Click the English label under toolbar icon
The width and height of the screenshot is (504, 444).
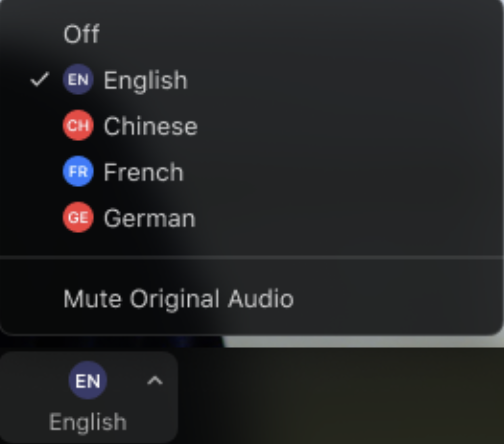(x=88, y=423)
